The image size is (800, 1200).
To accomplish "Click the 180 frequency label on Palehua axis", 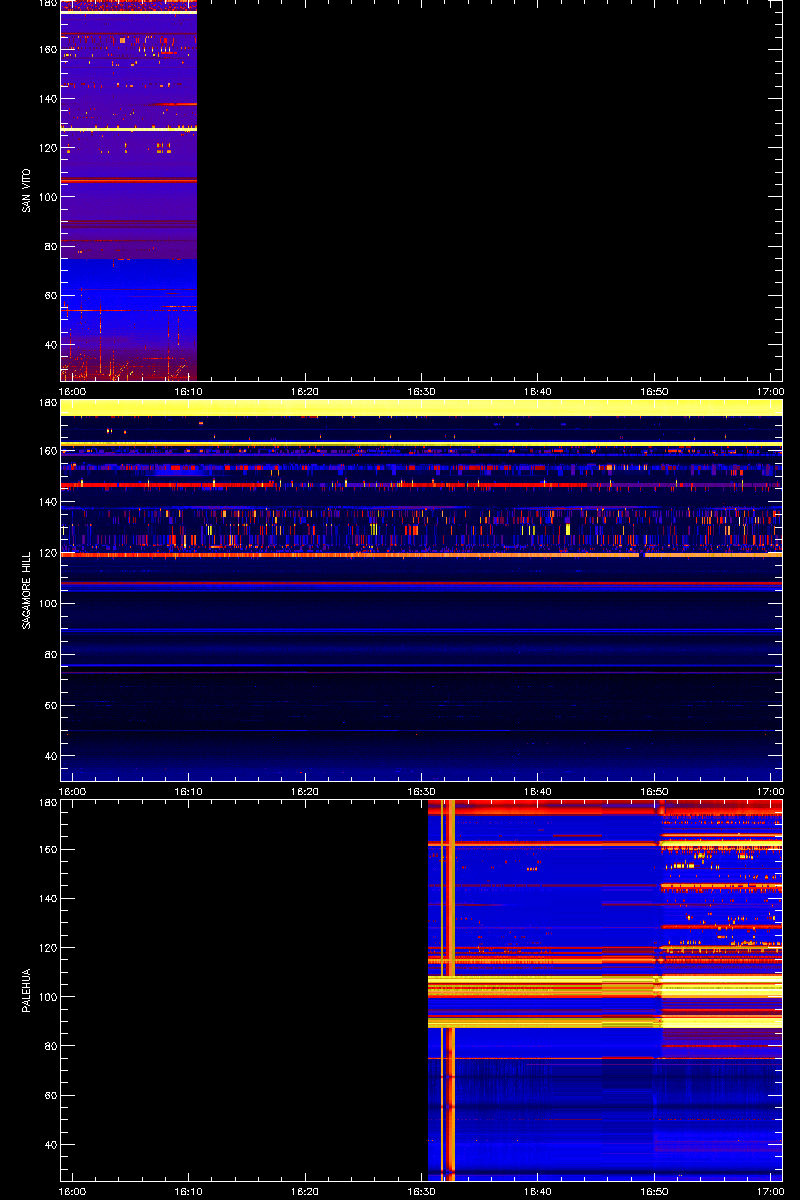I will pyautogui.click(x=46, y=803).
